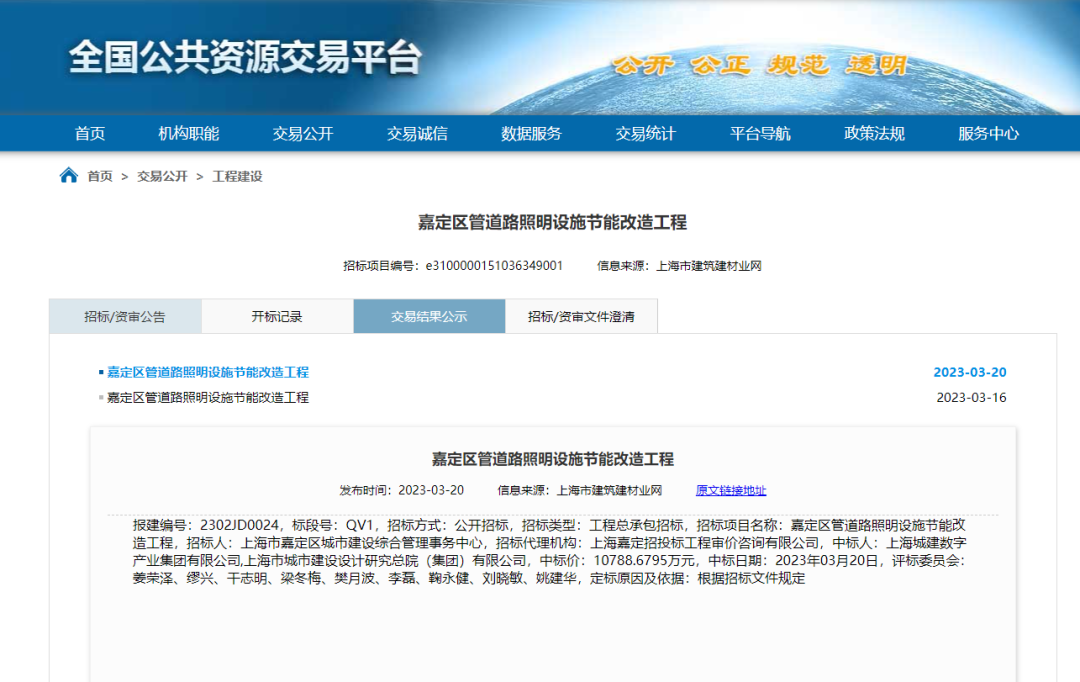Open 政策法规 in the navigation bar
1080x682 pixels.
tap(875, 134)
